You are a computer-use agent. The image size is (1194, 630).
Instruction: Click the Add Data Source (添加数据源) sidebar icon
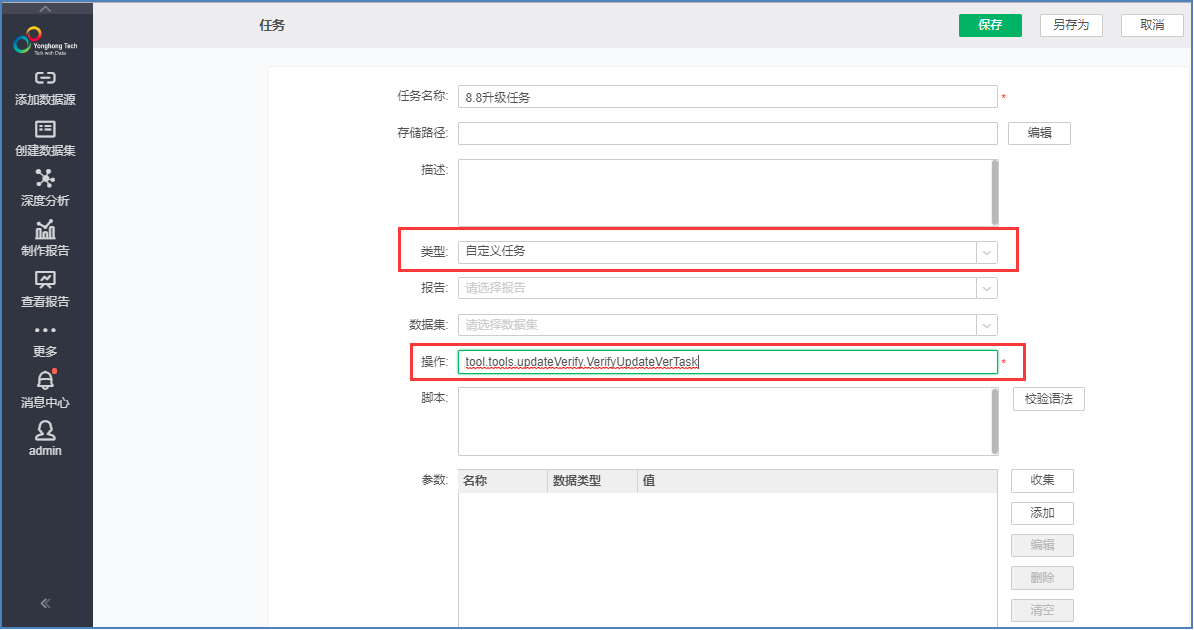click(x=45, y=78)
